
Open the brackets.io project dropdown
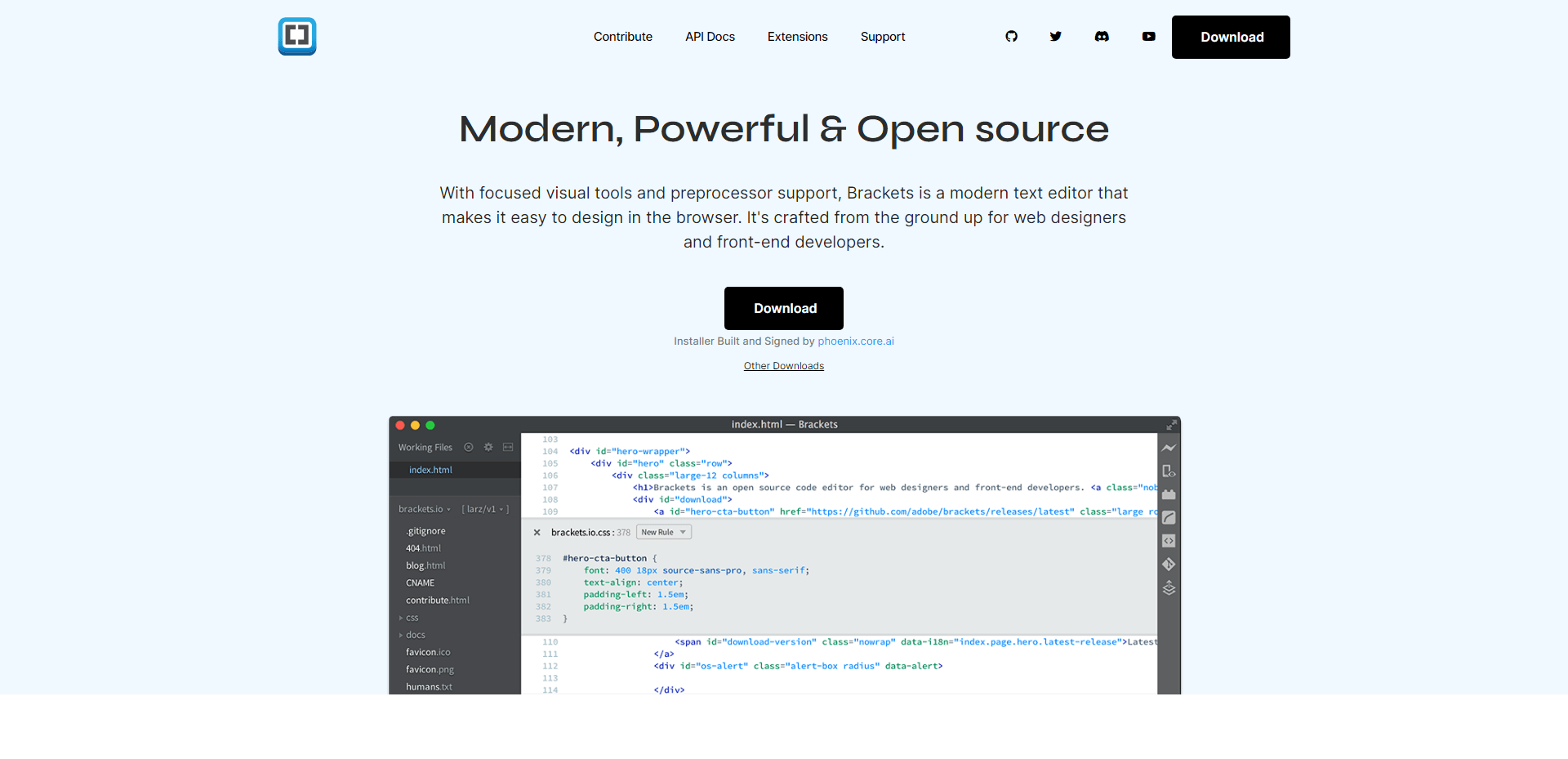coord(425,509)
